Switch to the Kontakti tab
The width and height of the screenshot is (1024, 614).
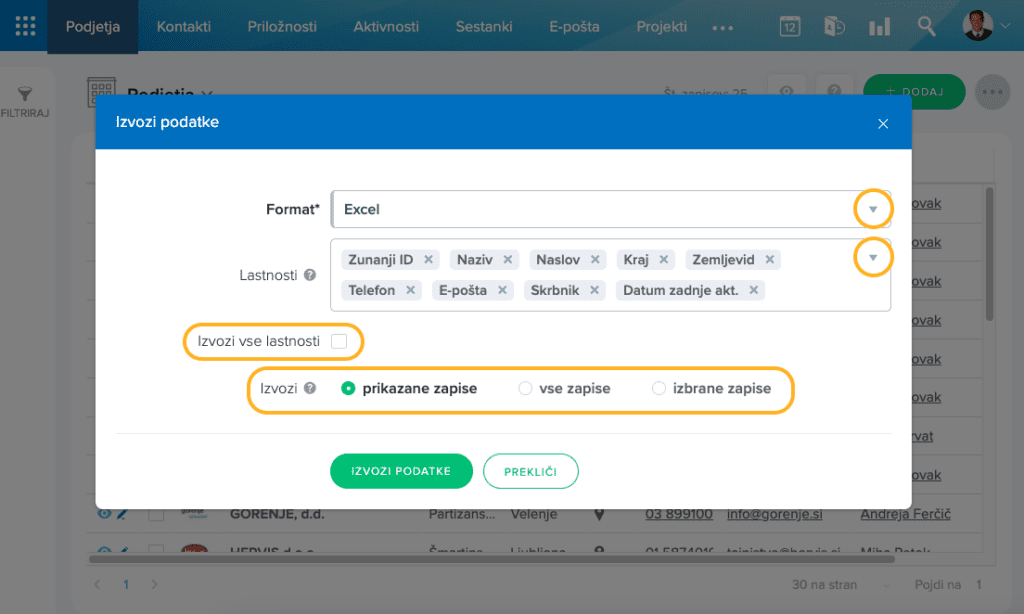click(x=185, y=27)
